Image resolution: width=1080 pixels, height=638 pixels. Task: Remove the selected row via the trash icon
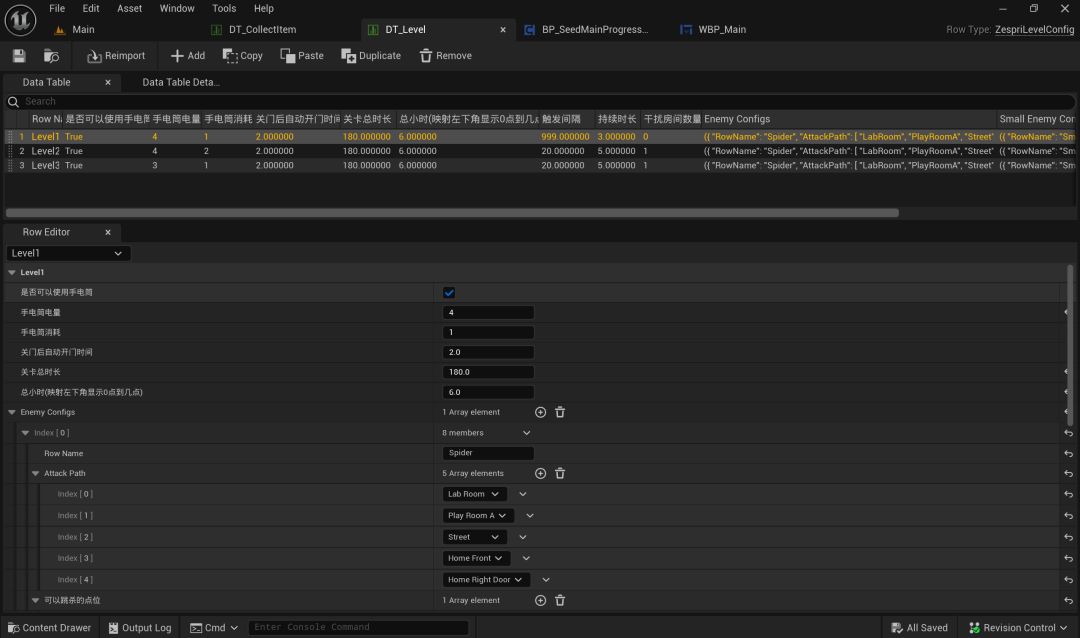click(446, 56)
